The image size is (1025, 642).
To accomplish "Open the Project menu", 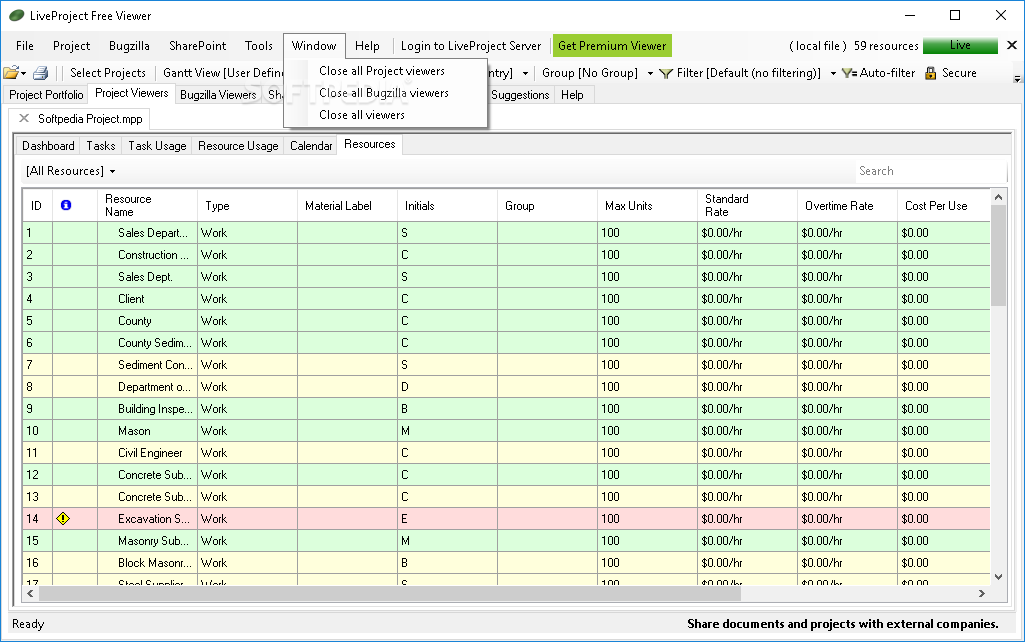I will (x=71, y=46).
